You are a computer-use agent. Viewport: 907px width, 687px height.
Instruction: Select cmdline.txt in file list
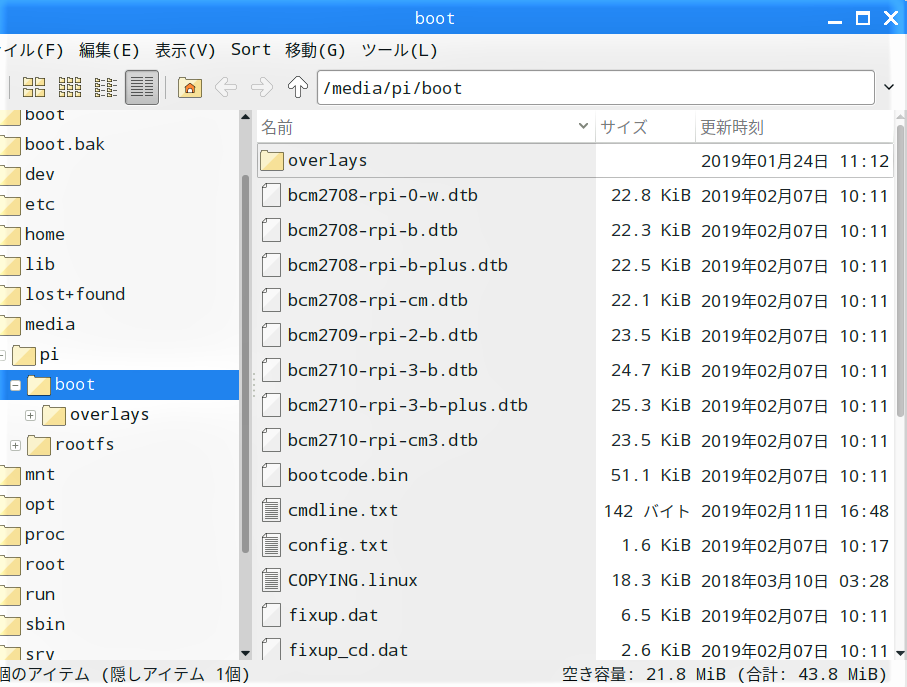pos(343,510)
